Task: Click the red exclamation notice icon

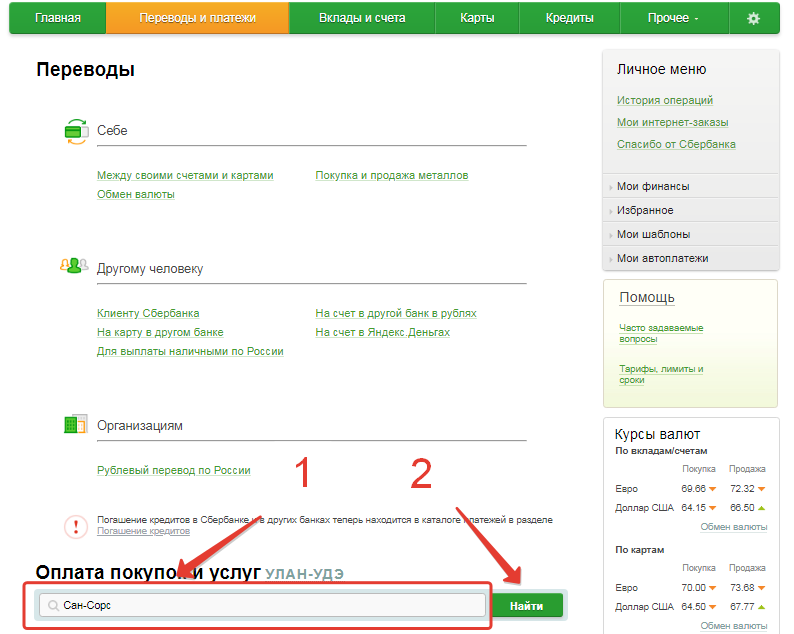Action: pyautogui.click(x=76, y=527)
